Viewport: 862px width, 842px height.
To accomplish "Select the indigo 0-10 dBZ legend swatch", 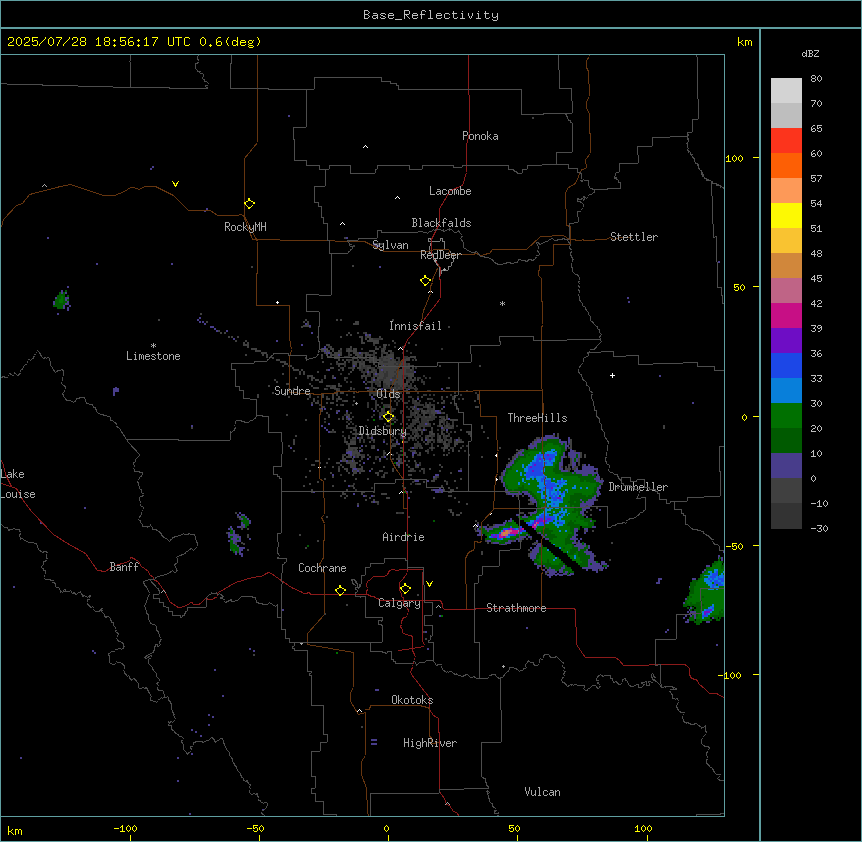I will pos(786,466).
